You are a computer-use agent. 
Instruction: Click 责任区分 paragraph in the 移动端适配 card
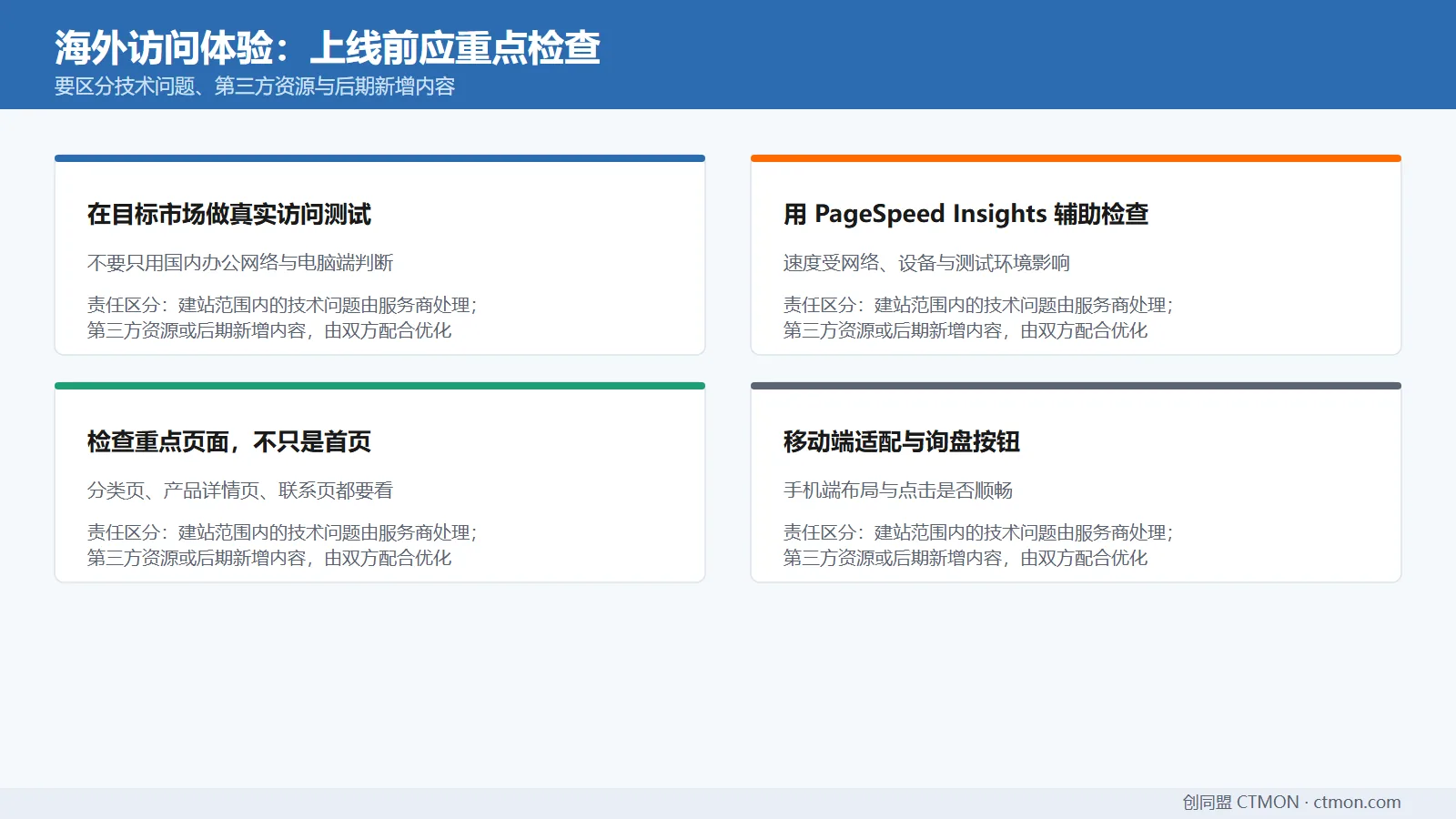coord(978,545)
